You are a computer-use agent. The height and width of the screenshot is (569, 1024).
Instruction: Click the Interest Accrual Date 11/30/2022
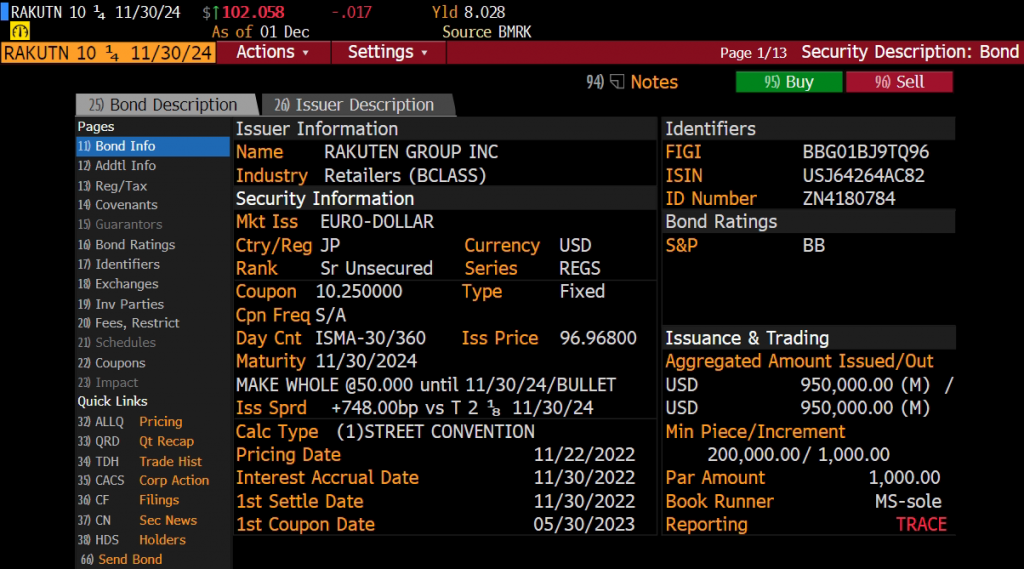point(584,478)
